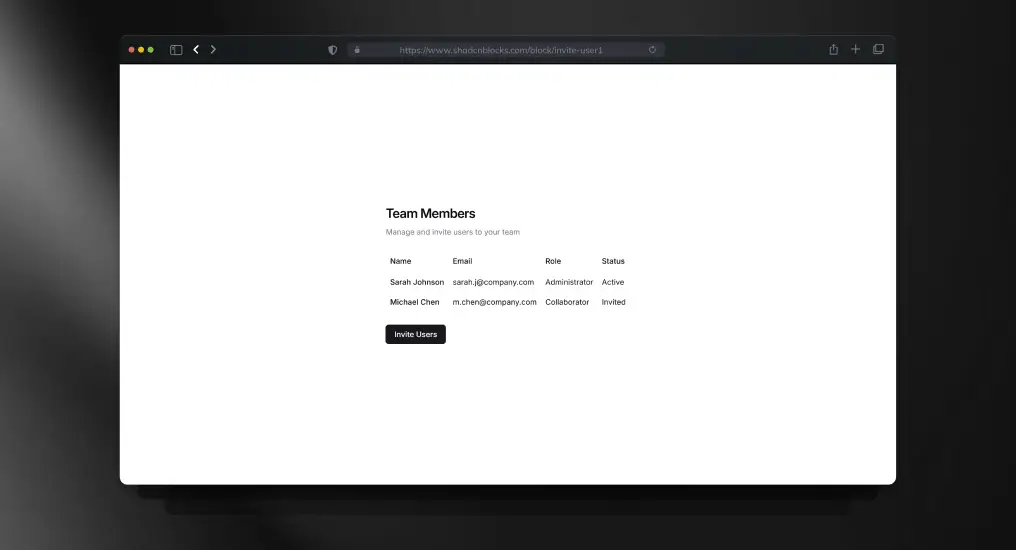Open a new tab with plus icon
The height and width of the screenshot is (550, 1016).
click(855, 49)
